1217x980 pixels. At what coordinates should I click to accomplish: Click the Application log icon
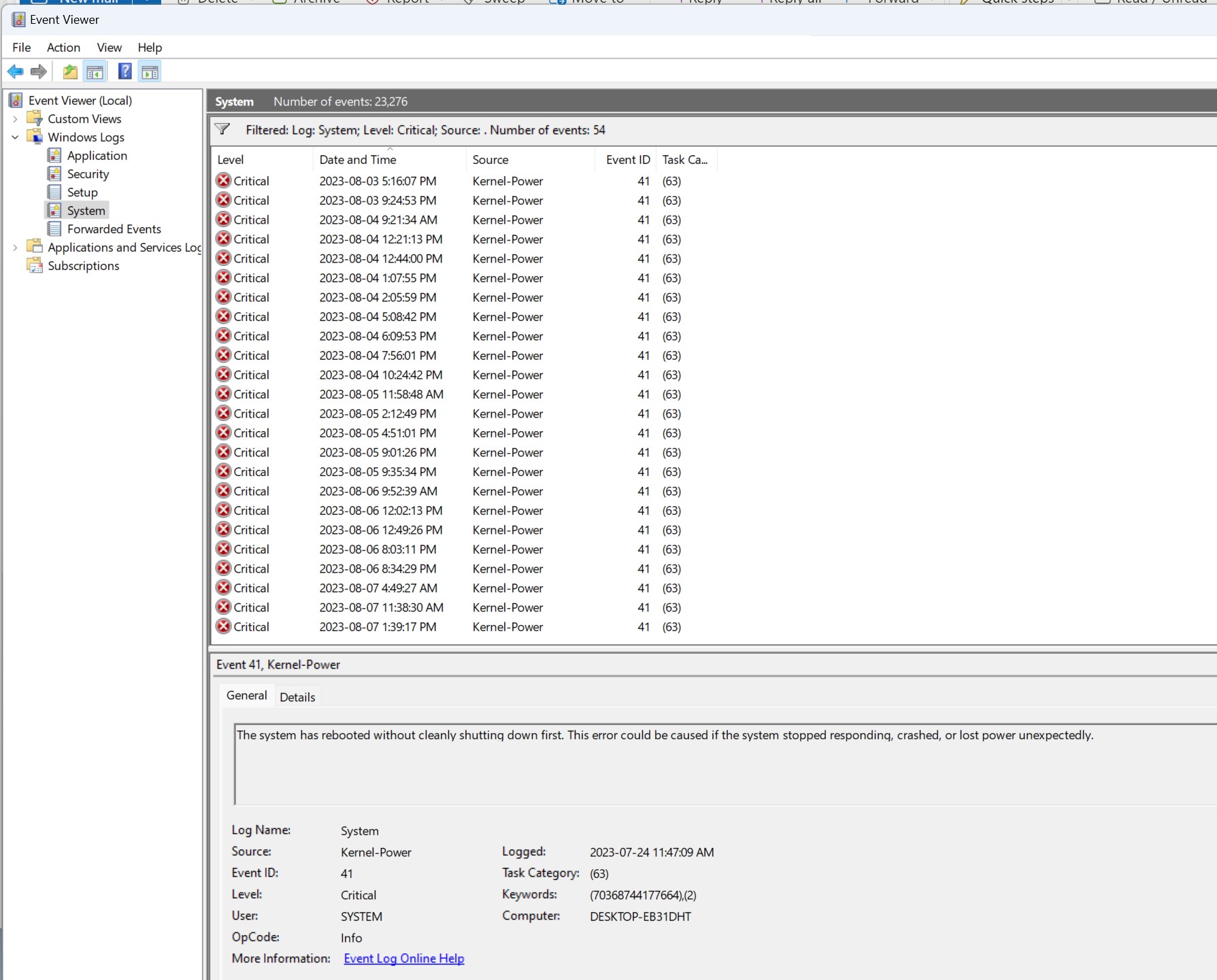(x=54, y=155)
